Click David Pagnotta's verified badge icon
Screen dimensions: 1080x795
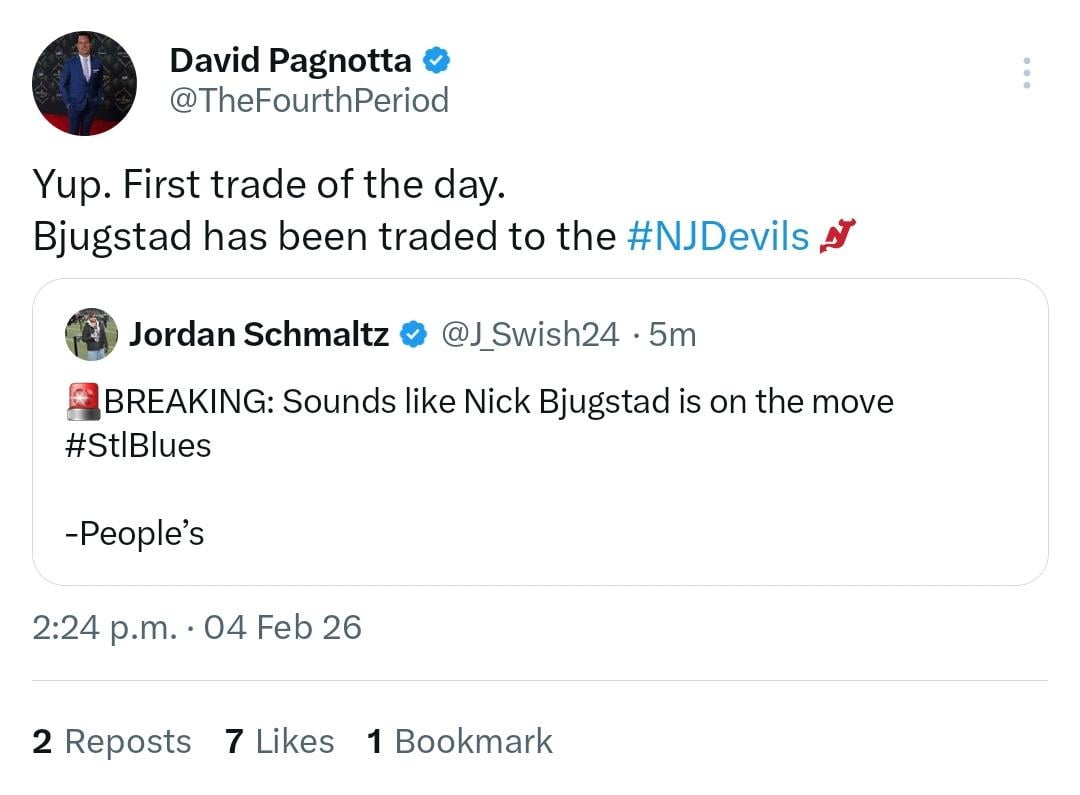click(x=437, y=59)
